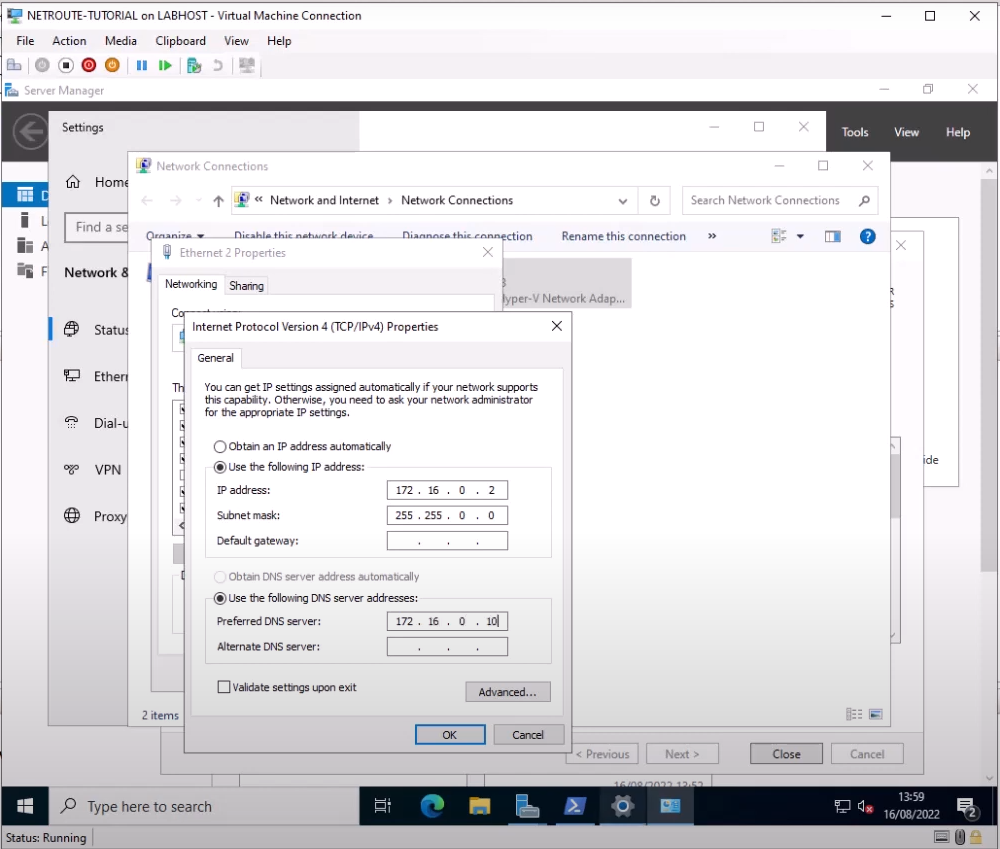Click the help question mark in Network Connections
This screenshot has width=1000, height=849.
coord(867,236)
